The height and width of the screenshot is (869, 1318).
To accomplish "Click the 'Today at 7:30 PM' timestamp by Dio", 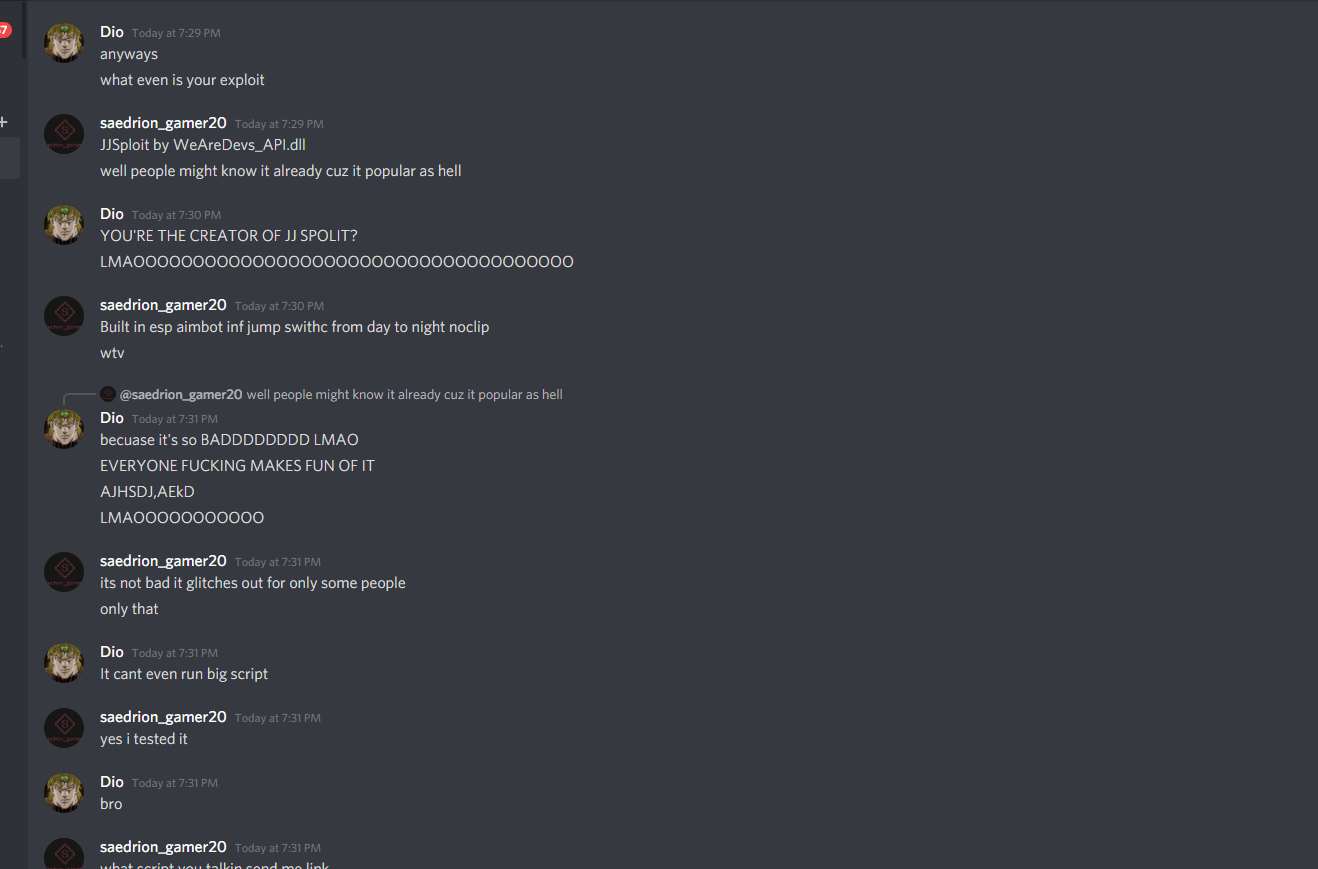I will [x=176, y=215].
